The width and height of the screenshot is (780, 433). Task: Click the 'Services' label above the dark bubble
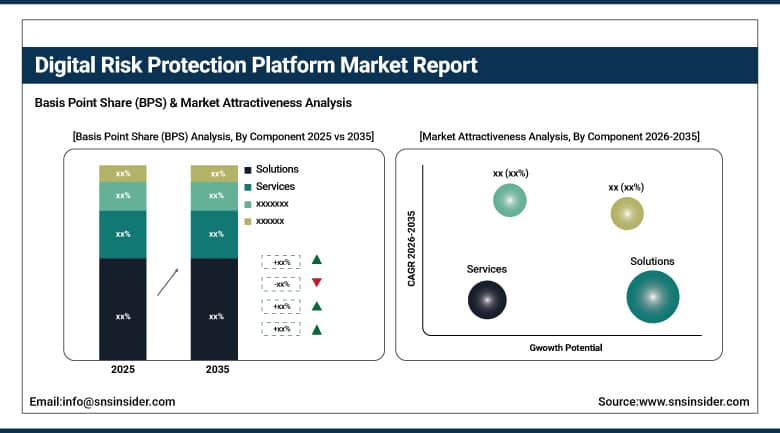pos(487,269)
